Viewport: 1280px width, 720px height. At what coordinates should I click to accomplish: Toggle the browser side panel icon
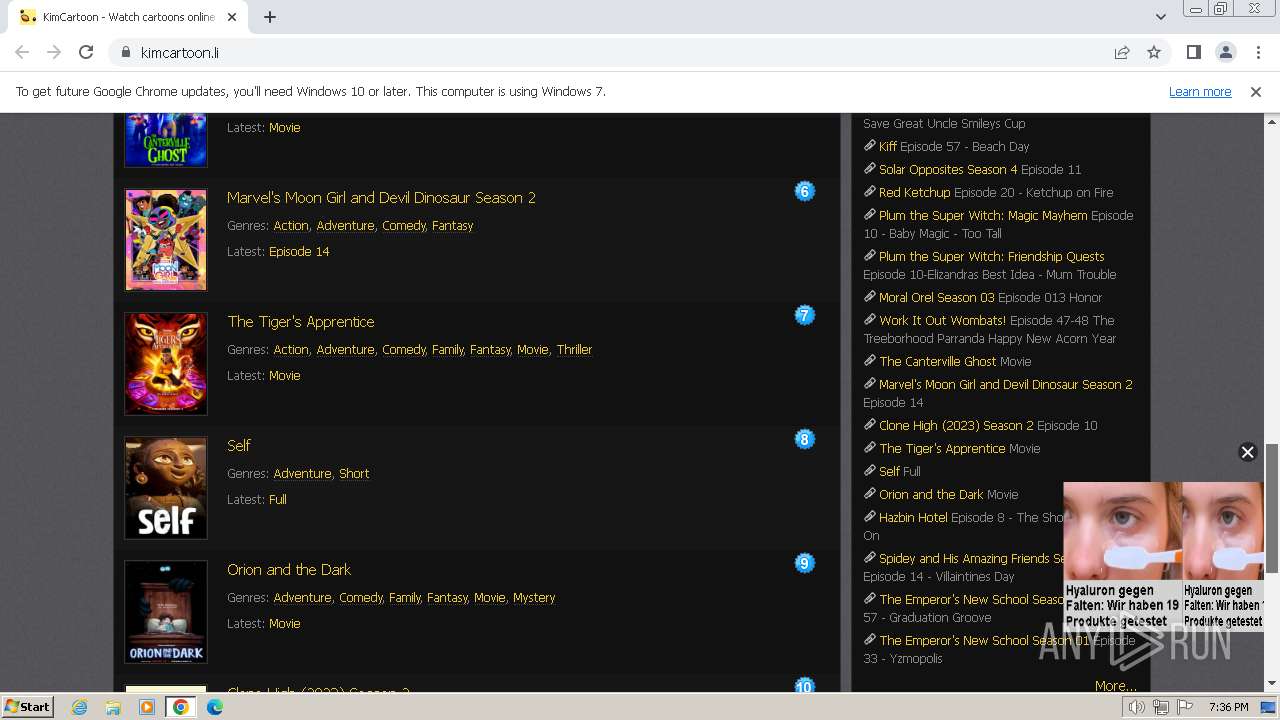pyautogui.click(x=1193, y=52)
